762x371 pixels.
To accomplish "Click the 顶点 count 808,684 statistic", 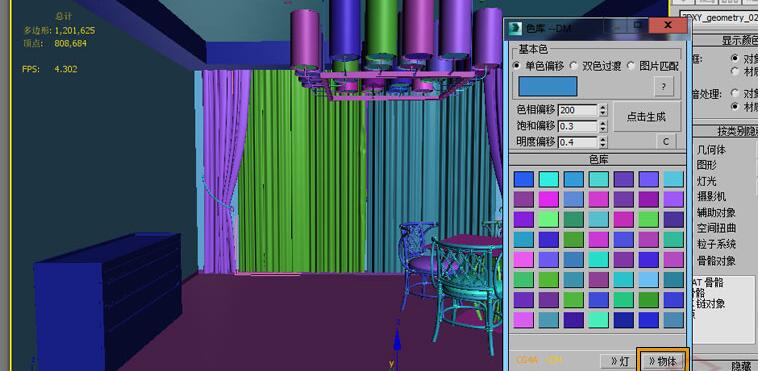I will tap(70, 43).
